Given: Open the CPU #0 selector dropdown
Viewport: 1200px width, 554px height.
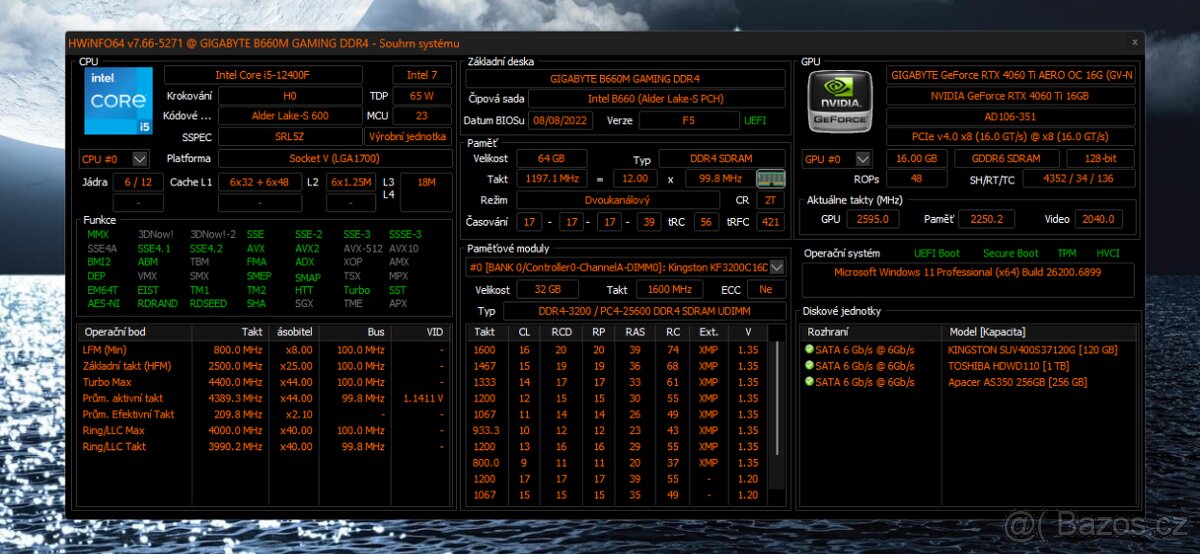Looking at the screenshot, I should click(x=139, y=159).
